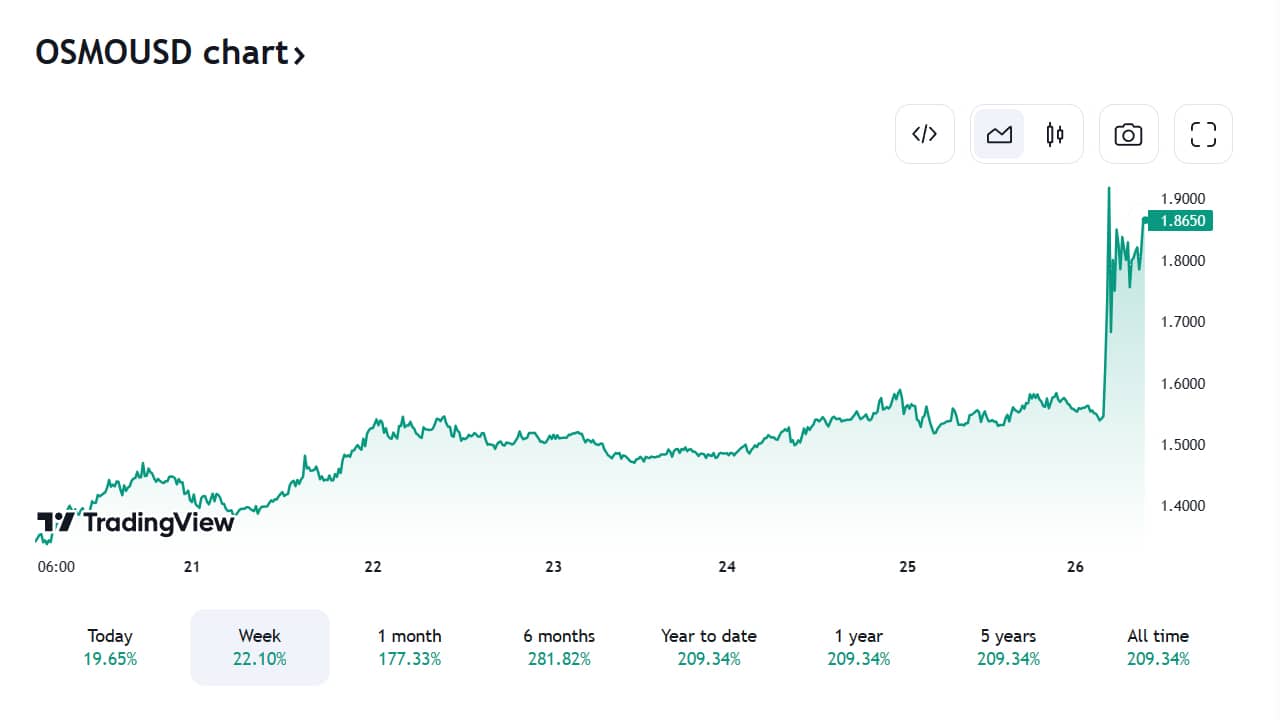Viewport: 1280px width, 720px height.
Task: Click the 1.9000 price axis label
Action: [1183, 199]
